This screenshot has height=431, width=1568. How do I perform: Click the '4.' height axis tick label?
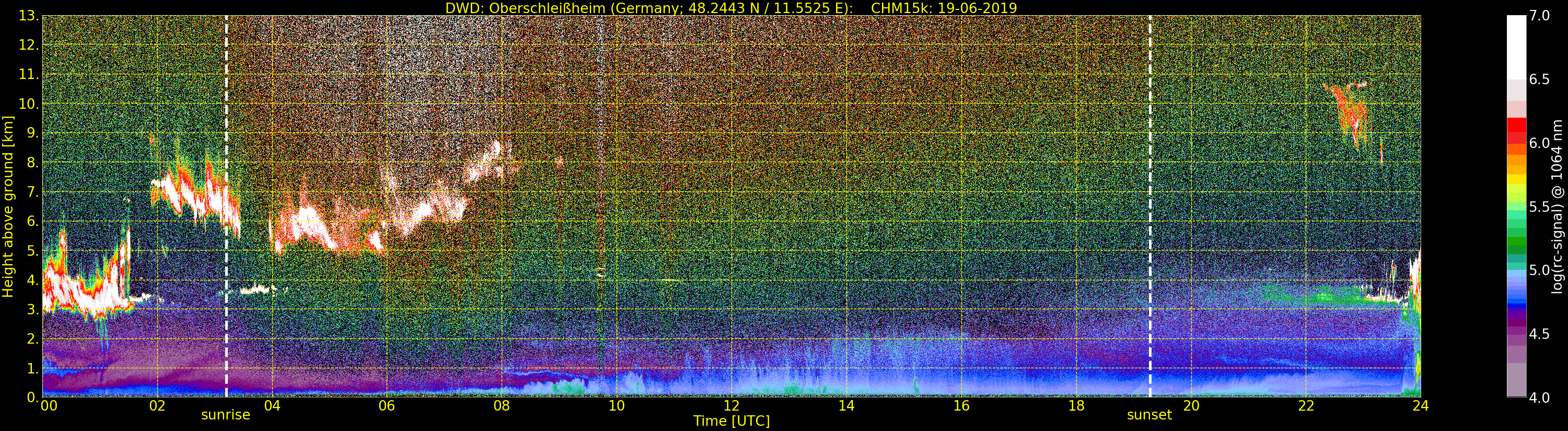tap(32, 280)
